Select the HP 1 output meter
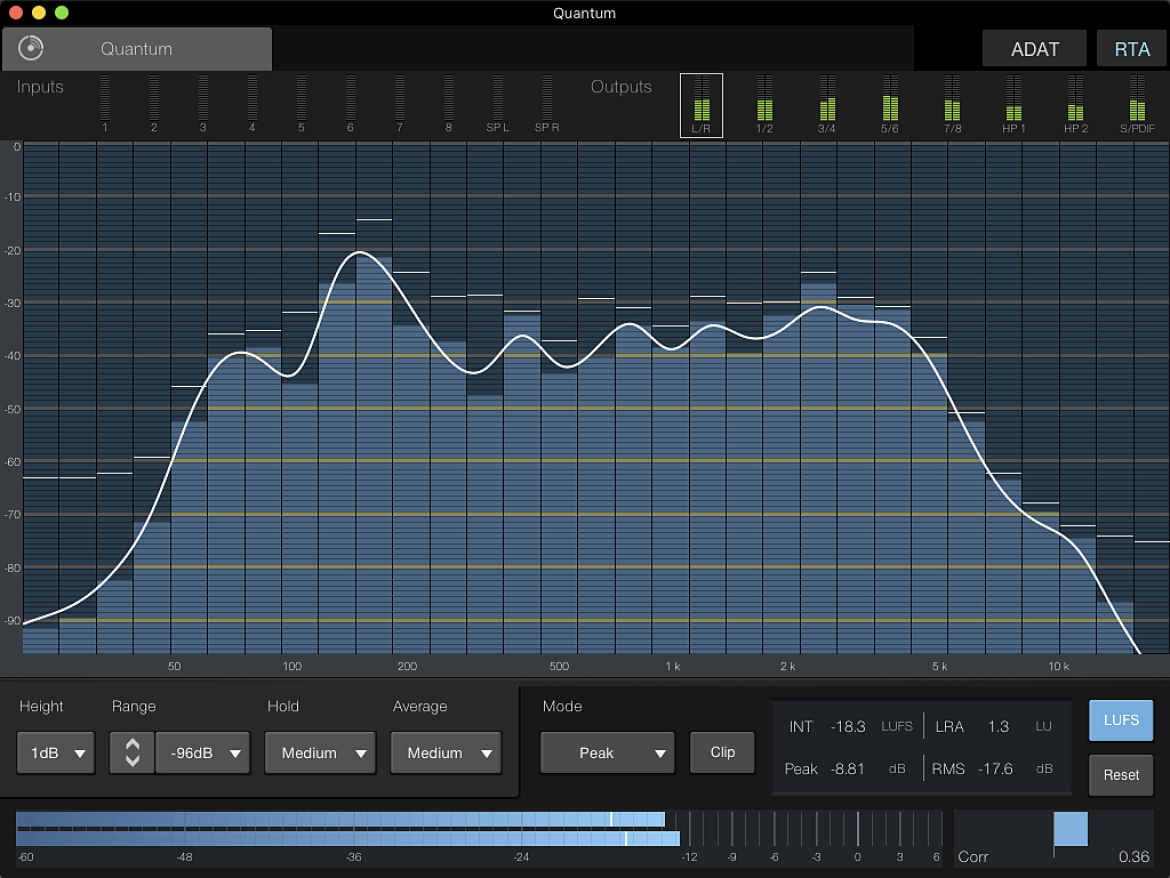 click(x=1013, y=104)
